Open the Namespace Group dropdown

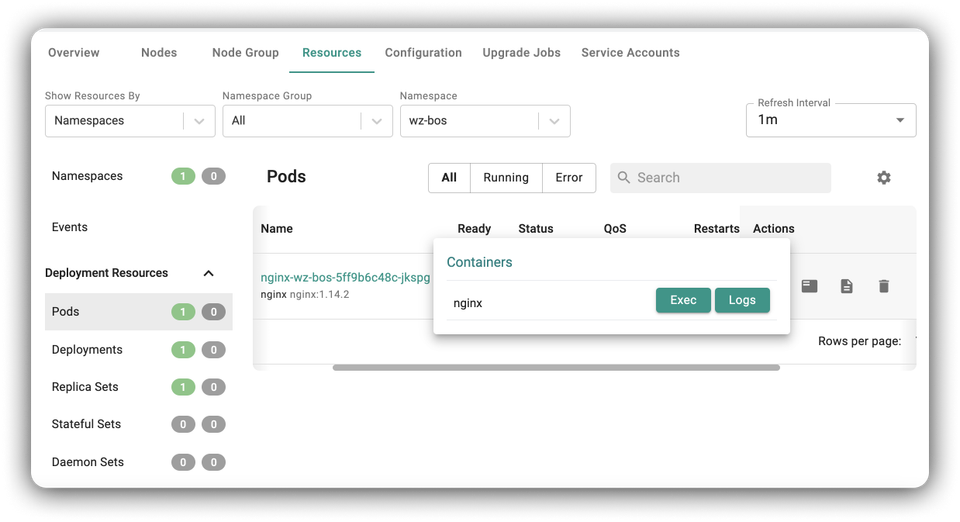306,121
